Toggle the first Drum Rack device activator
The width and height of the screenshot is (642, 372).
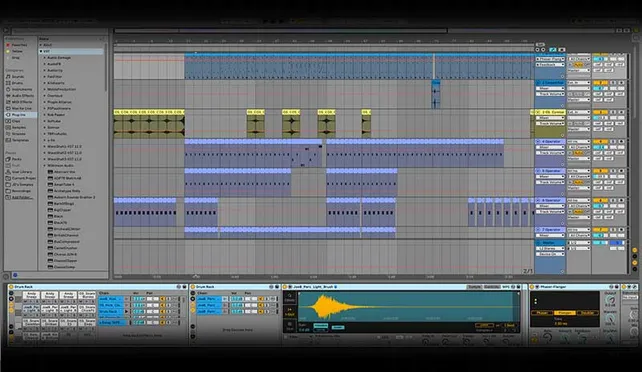coord(11,287)
